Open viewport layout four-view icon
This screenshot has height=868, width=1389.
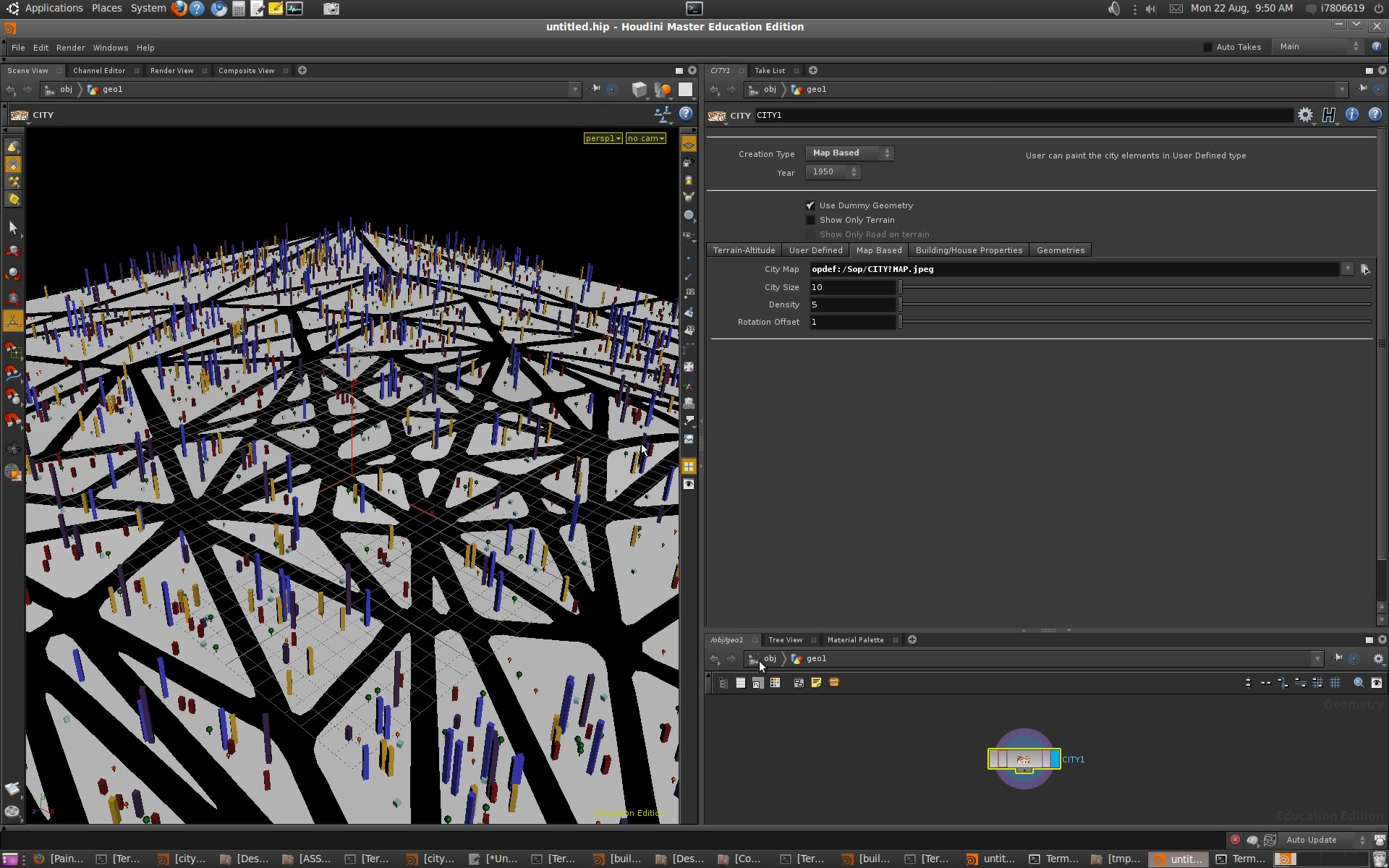tap(689, 467)
